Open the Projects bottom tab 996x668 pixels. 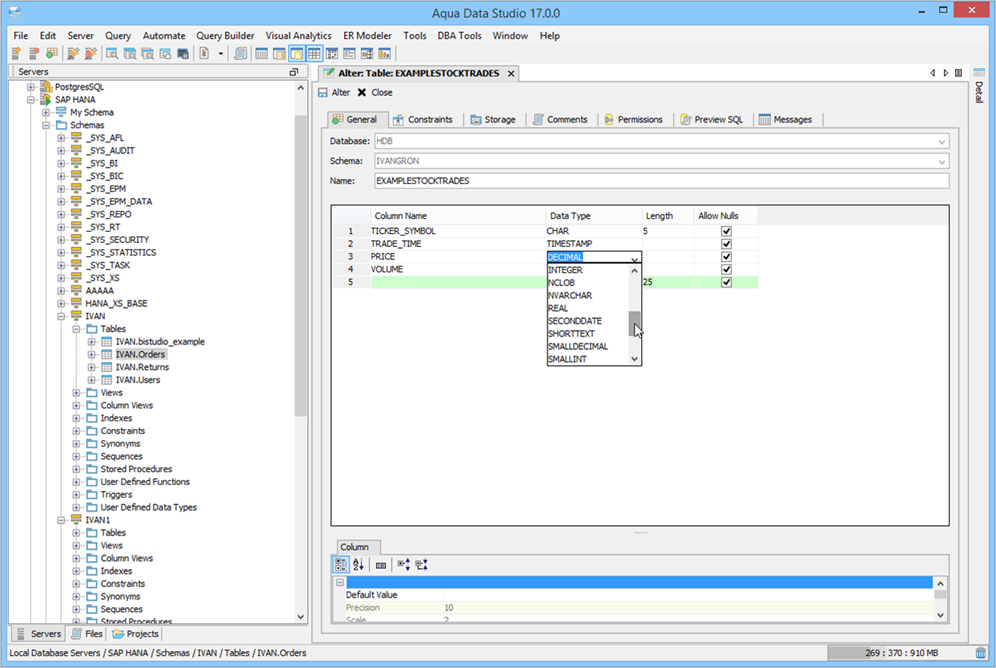point(135,634)
